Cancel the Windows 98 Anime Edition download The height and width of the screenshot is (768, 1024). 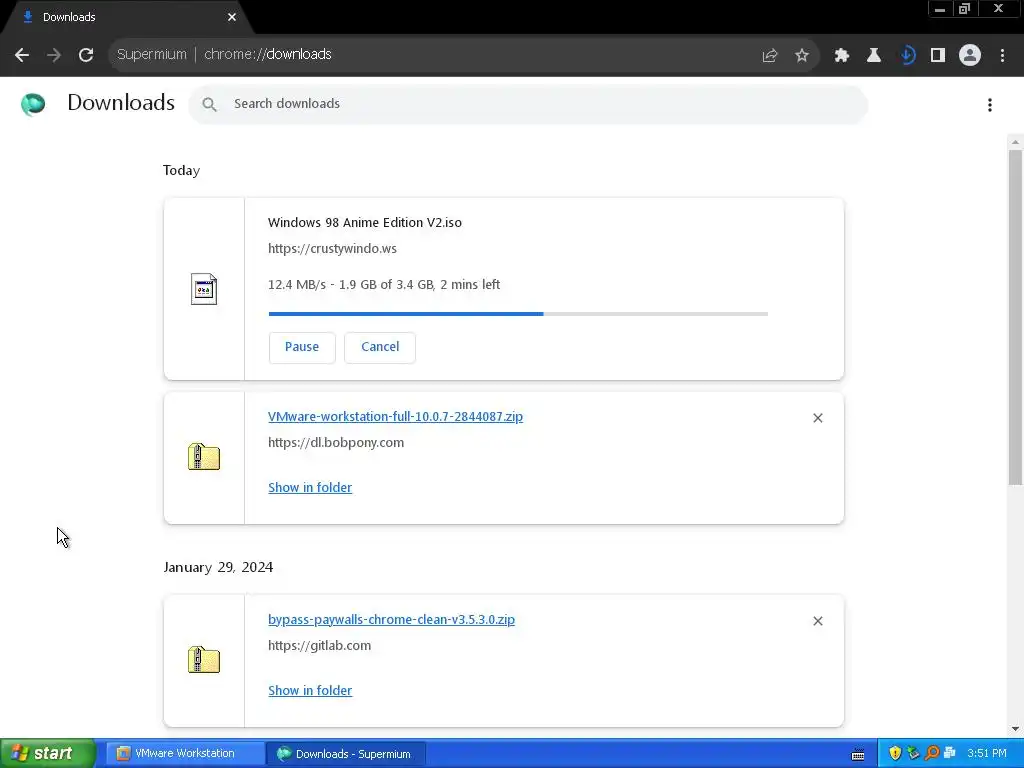pyautogui.click(x=380, y=347)
